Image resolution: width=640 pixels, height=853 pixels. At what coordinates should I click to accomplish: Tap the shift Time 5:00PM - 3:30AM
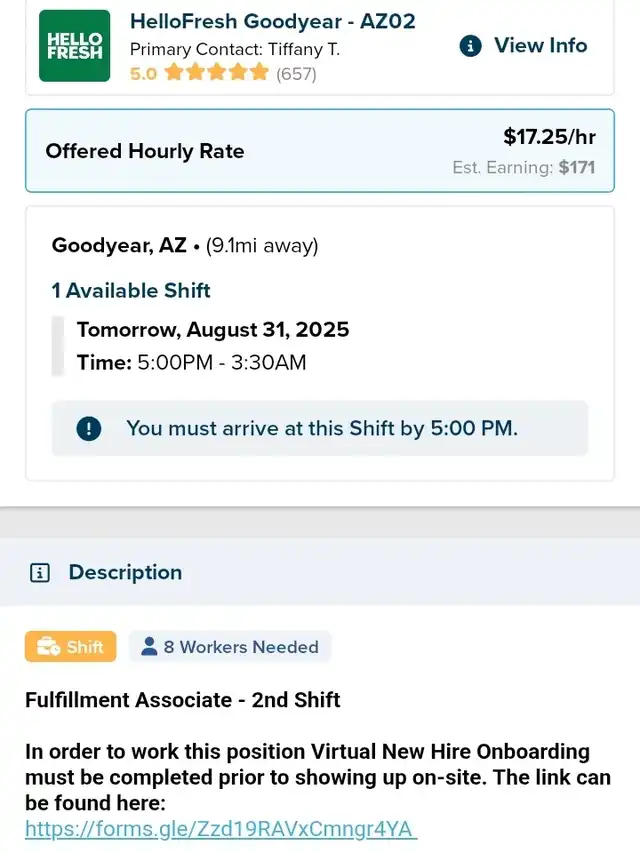(x=192, y=362)
